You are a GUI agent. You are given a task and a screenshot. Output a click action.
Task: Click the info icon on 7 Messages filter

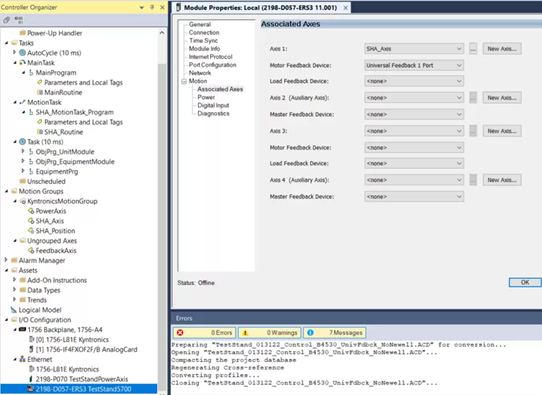[x=310, y=332]
